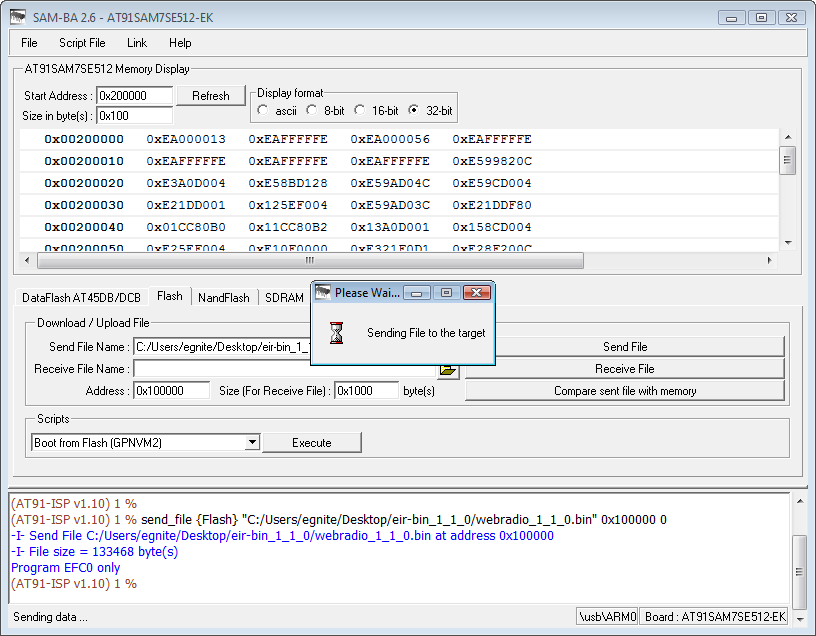Image resolution: width=816 pixels, height=636 pixels.
Task: Click memory value 0xE21DDF80
Action: (492, 205)
